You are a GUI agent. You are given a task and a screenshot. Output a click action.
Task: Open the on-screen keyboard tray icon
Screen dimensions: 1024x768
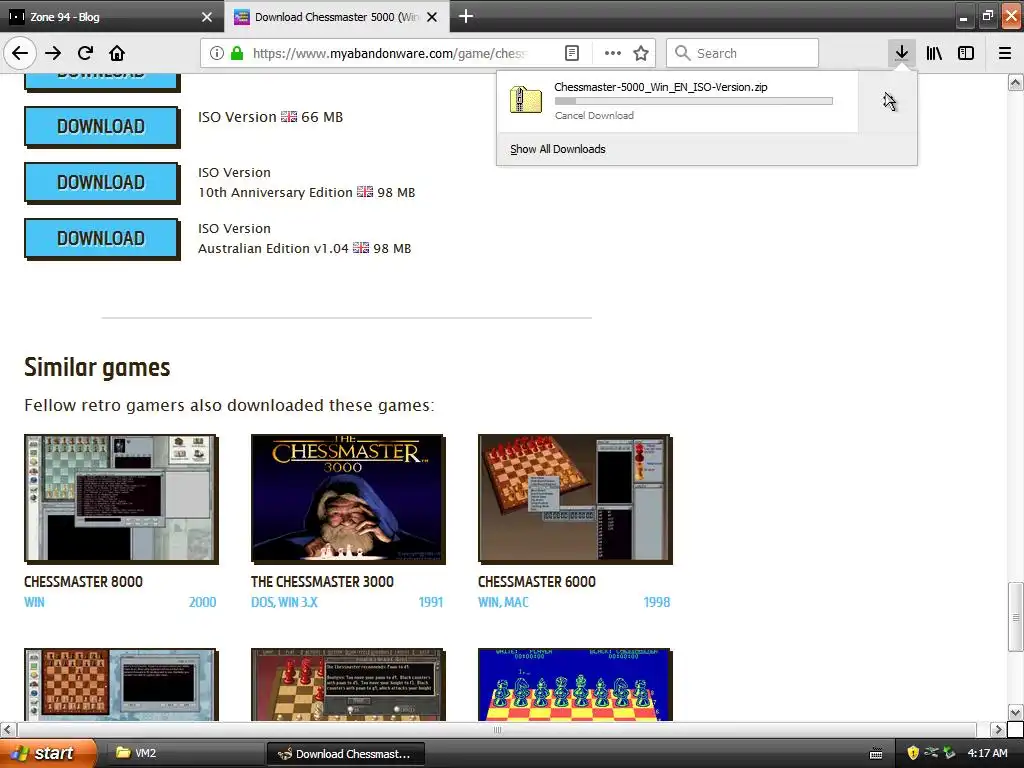pyautogui.click(x=876, y=754)
